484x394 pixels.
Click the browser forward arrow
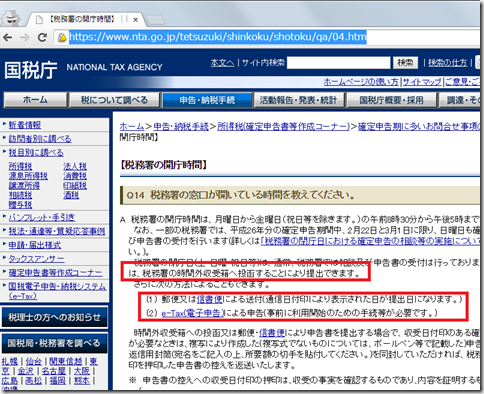[x=25, y=37]
